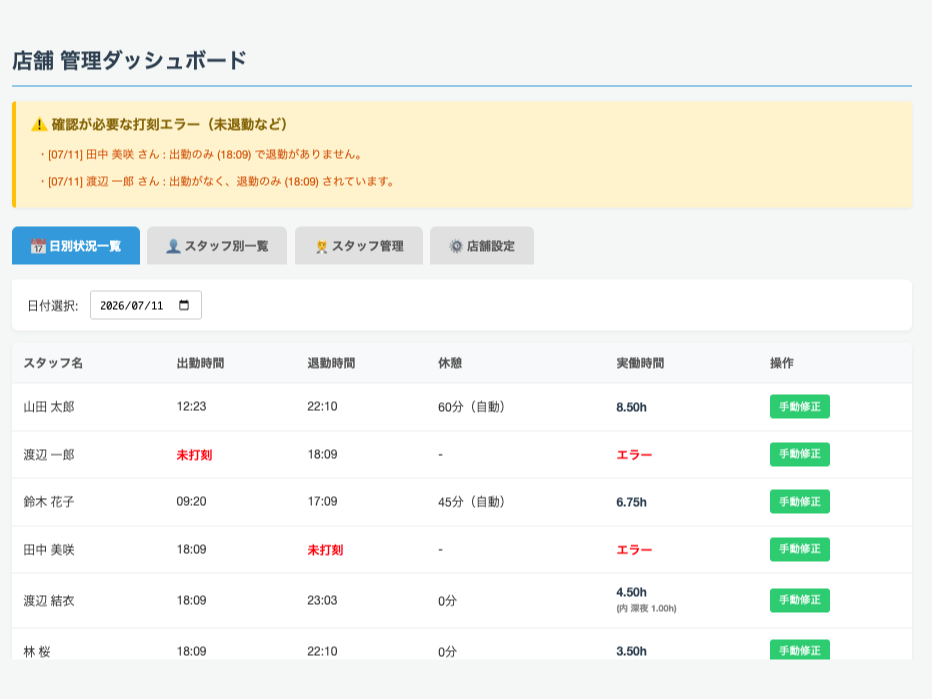This screenshot has height=699, width=932.
Task: Click 手動修正 for 渡辺 一郎
Action: 799,454
